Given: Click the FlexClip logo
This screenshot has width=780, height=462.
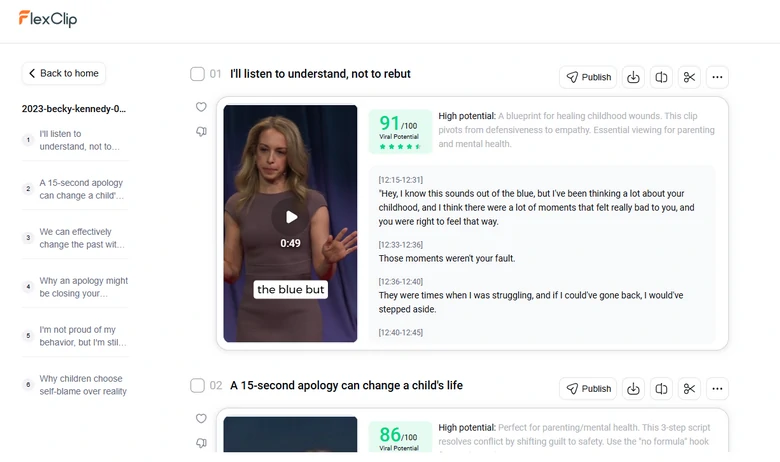Looking at the screenshot, I should tap(48, 19).
